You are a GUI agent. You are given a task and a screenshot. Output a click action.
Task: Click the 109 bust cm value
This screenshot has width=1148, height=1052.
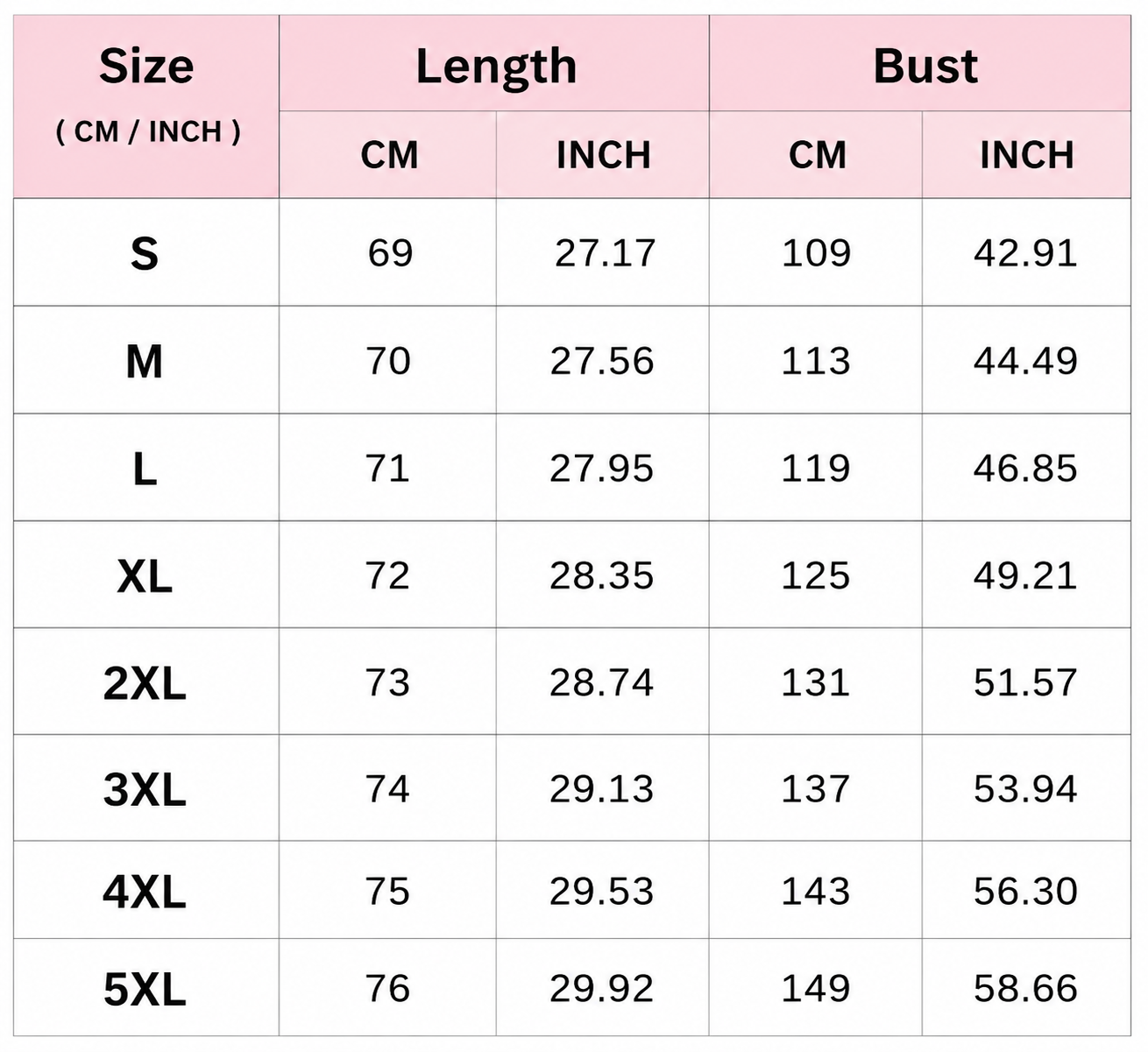pyautogui.click(x=816, y=253)
